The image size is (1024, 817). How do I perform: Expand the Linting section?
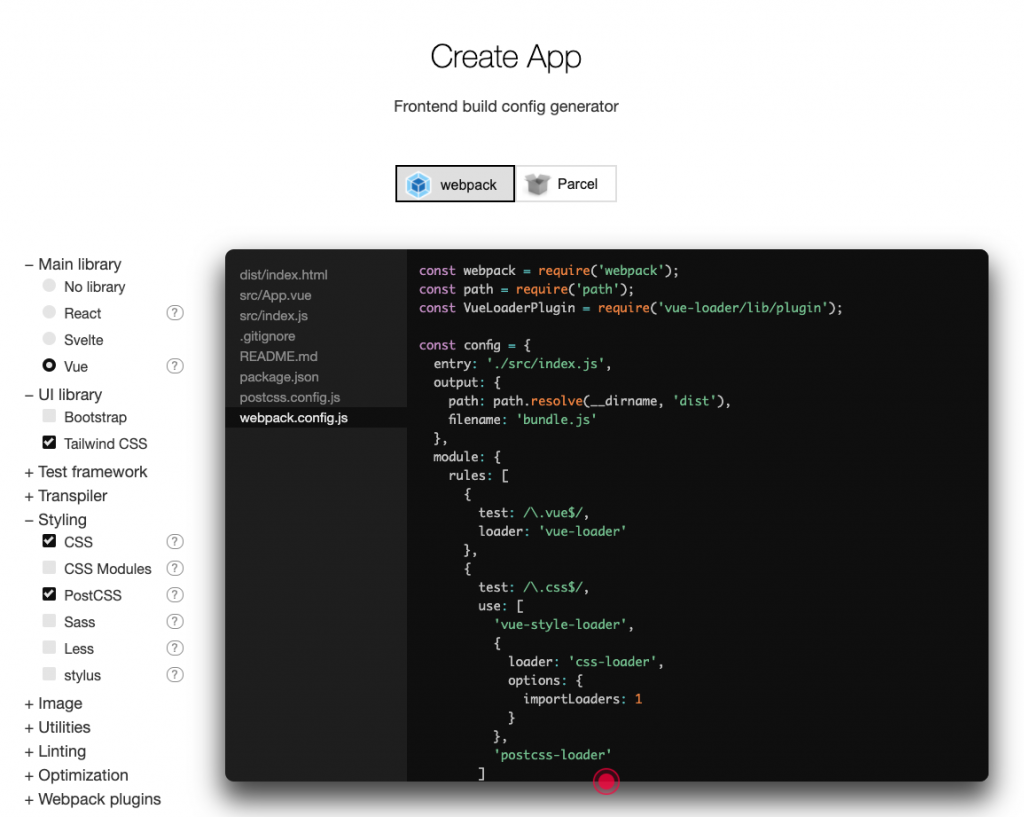click(x=56, y=751)
